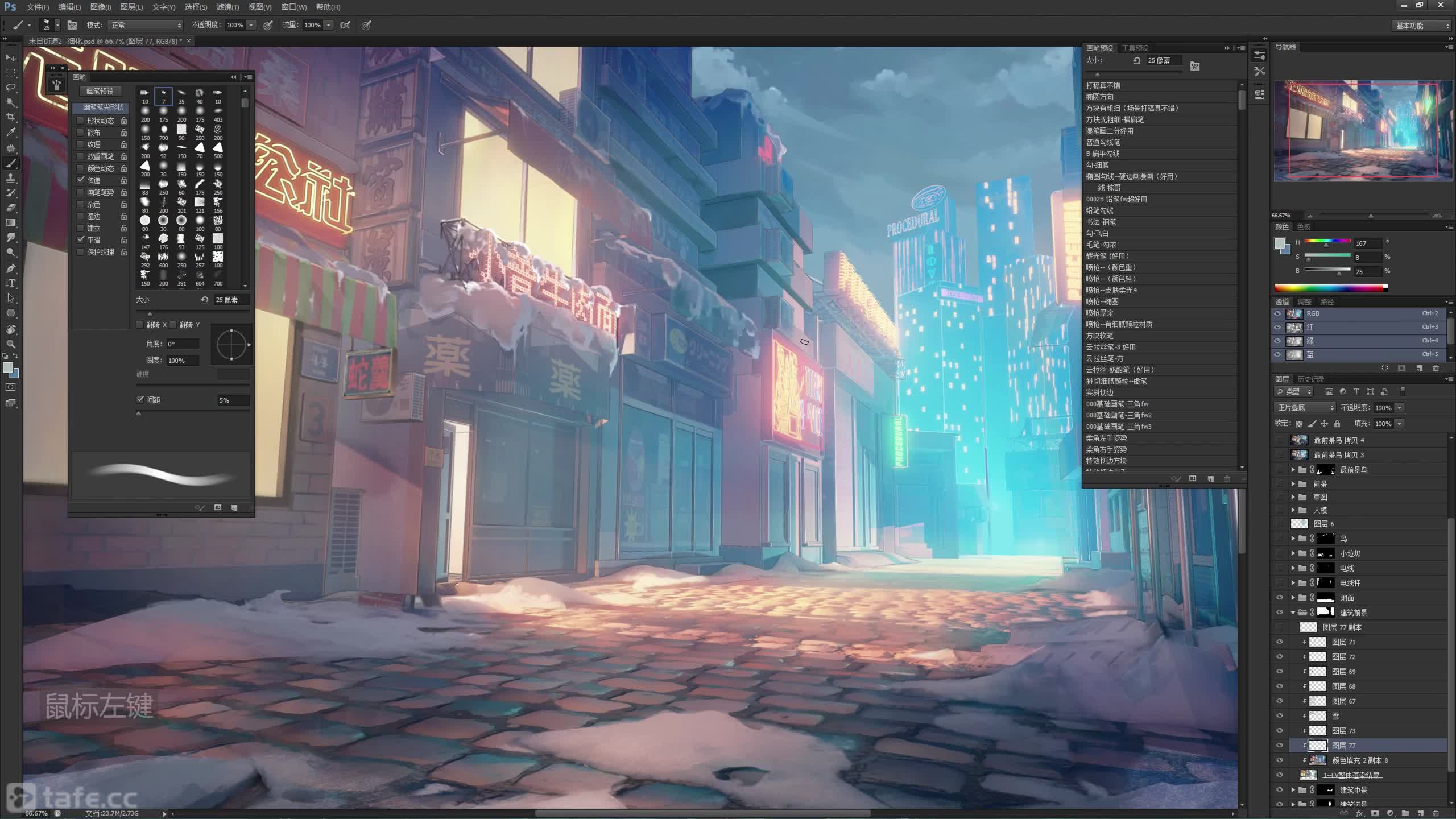Select the Dodge tool
Image resolution: width=1456 pixels, height=819 pixels.
[x=11, y=253]
